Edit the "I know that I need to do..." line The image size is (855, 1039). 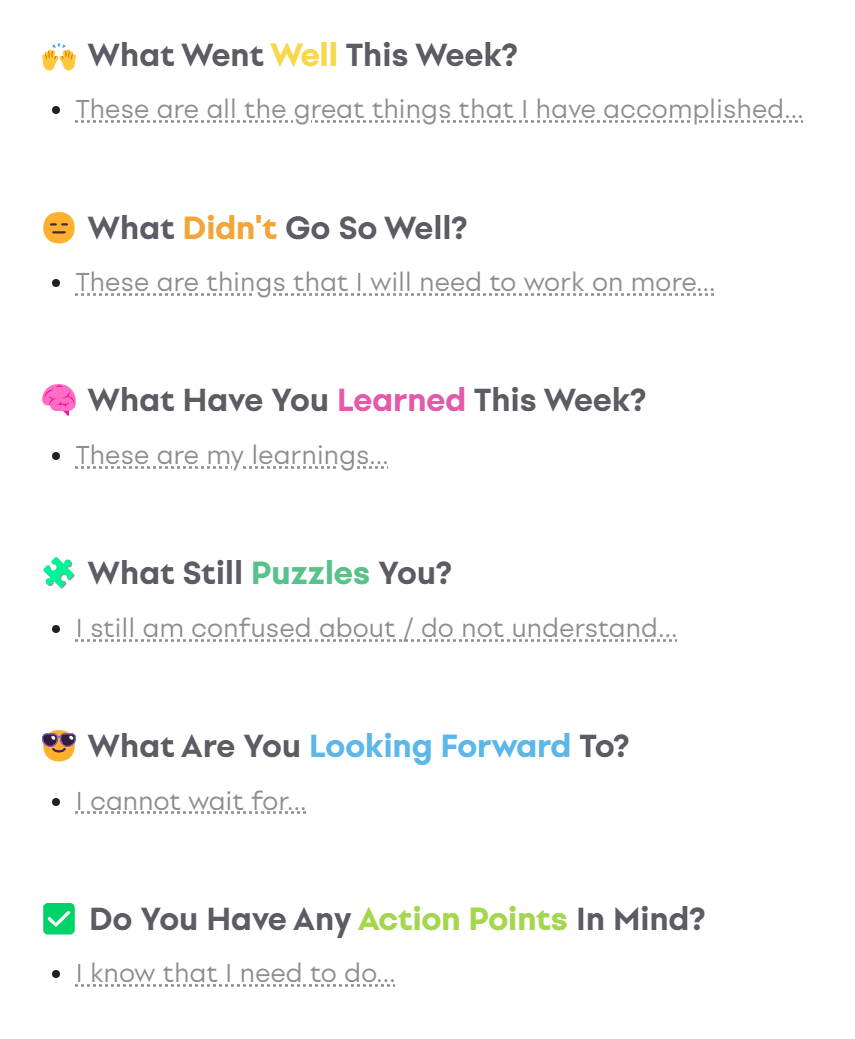(235, 974)
